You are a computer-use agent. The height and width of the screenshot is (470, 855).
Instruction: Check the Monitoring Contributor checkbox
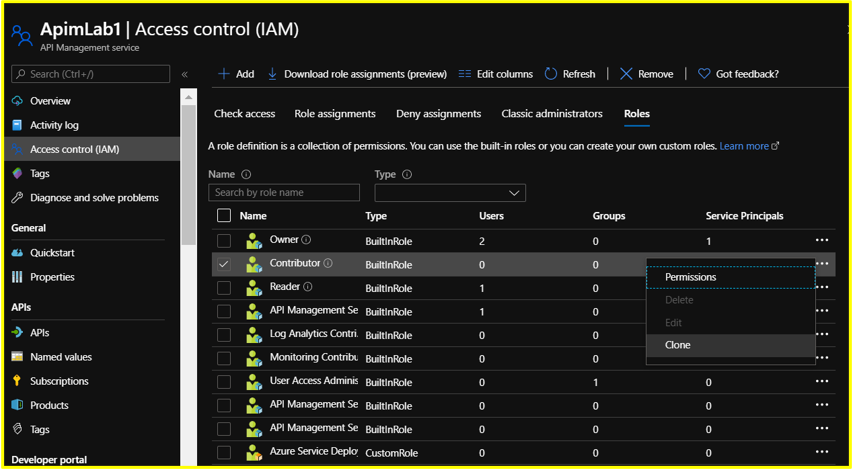224,358
